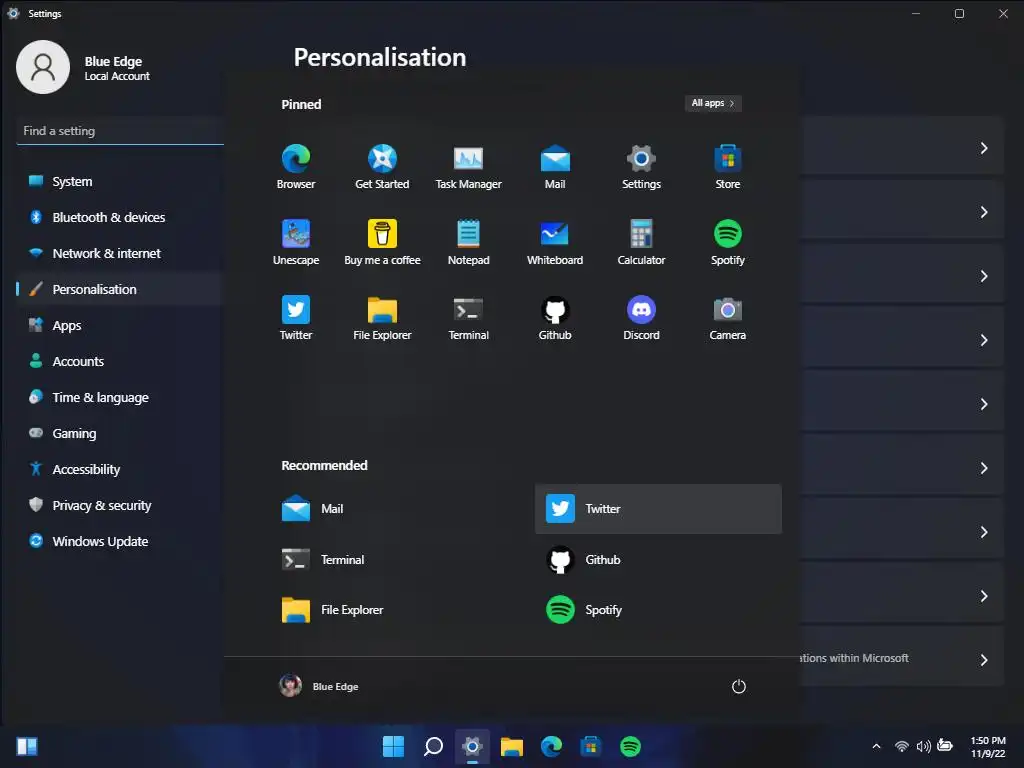
Task: Open Network & internet settings
Action: (x=120, y=253)
